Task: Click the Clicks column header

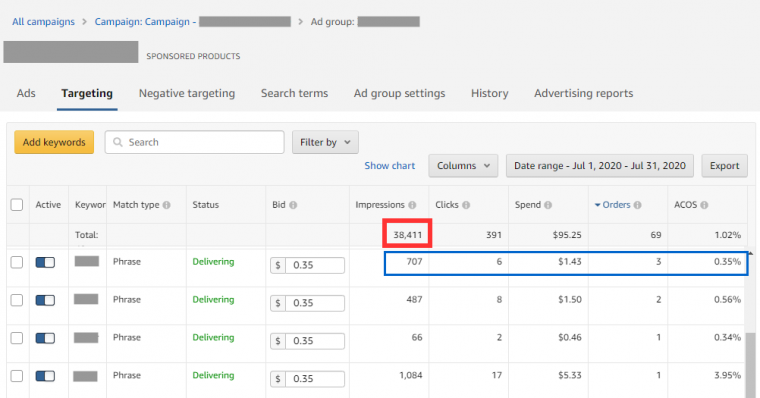Action: pyautogui.click(x=447, y=205)
